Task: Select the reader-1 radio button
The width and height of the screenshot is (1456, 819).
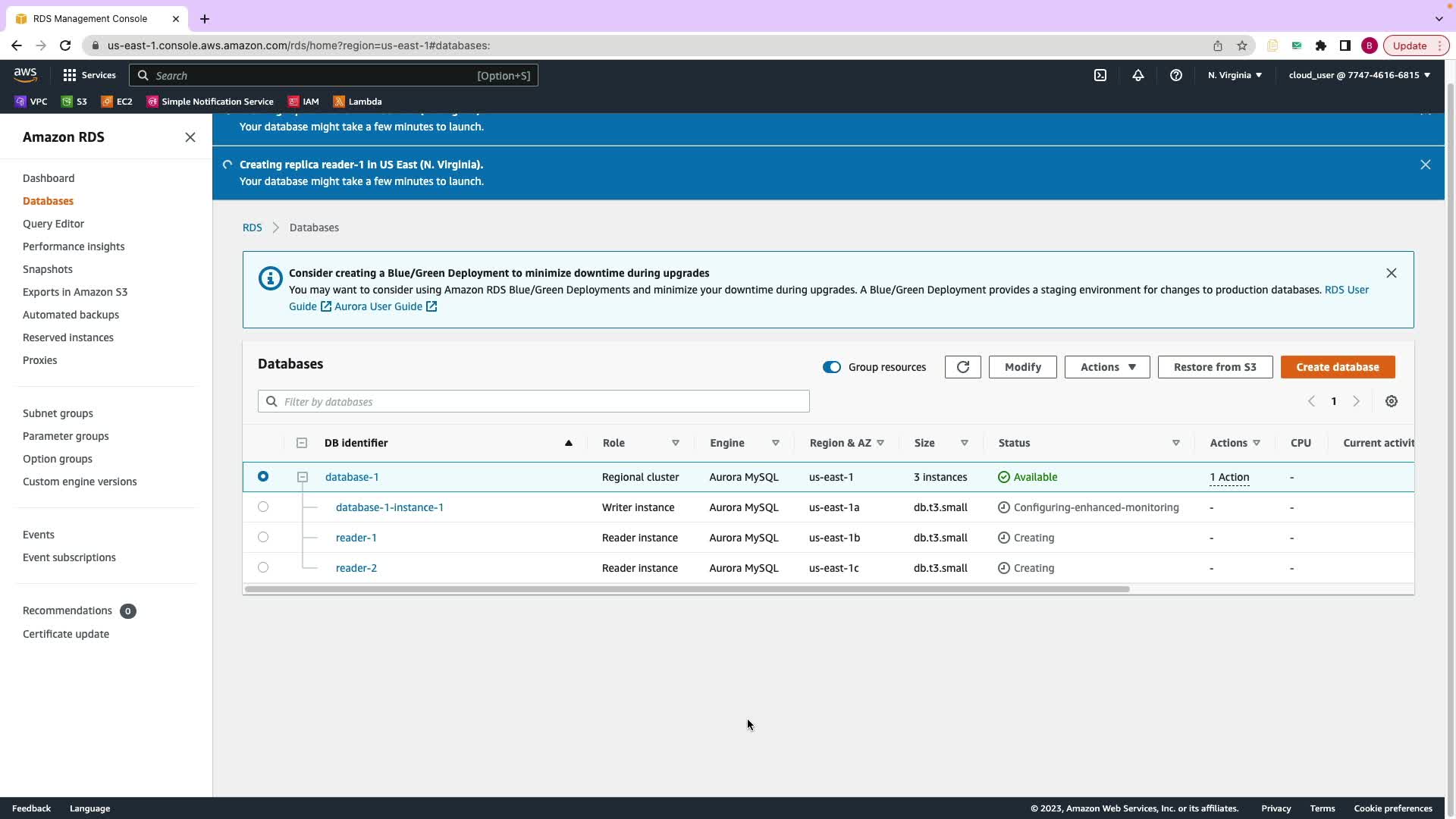Action: 263,537
